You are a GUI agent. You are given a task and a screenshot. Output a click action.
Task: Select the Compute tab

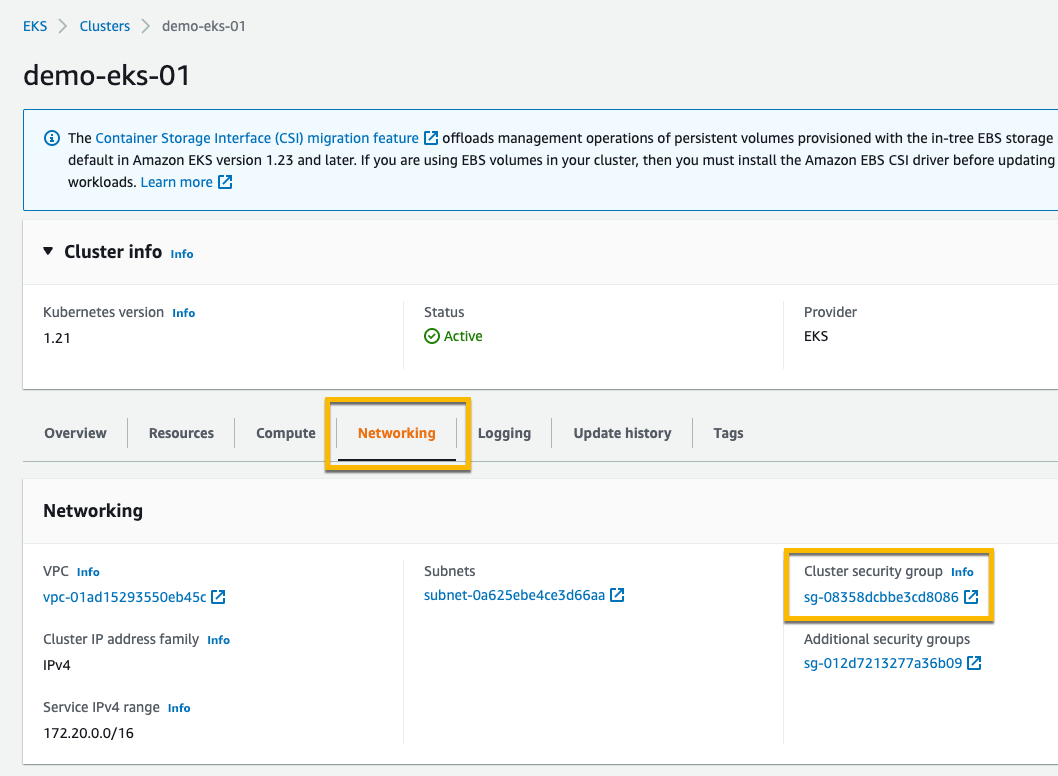pos(285,433)
